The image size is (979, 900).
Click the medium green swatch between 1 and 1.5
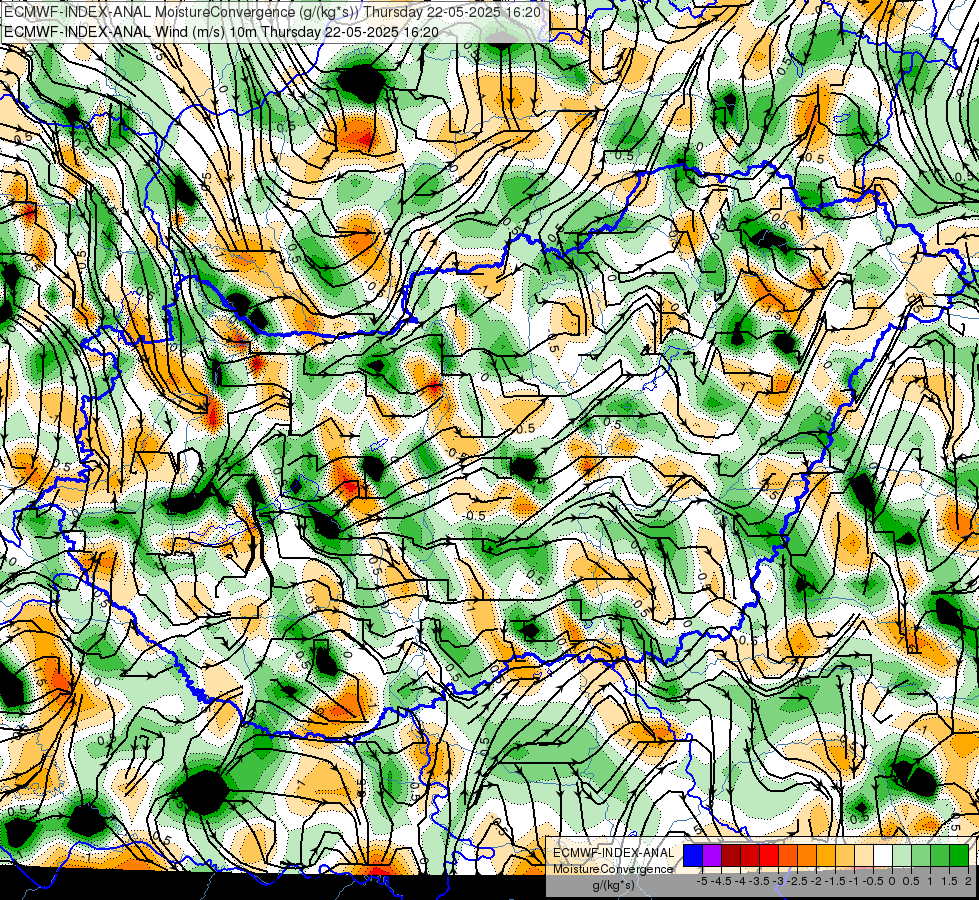tap(940, 855)
